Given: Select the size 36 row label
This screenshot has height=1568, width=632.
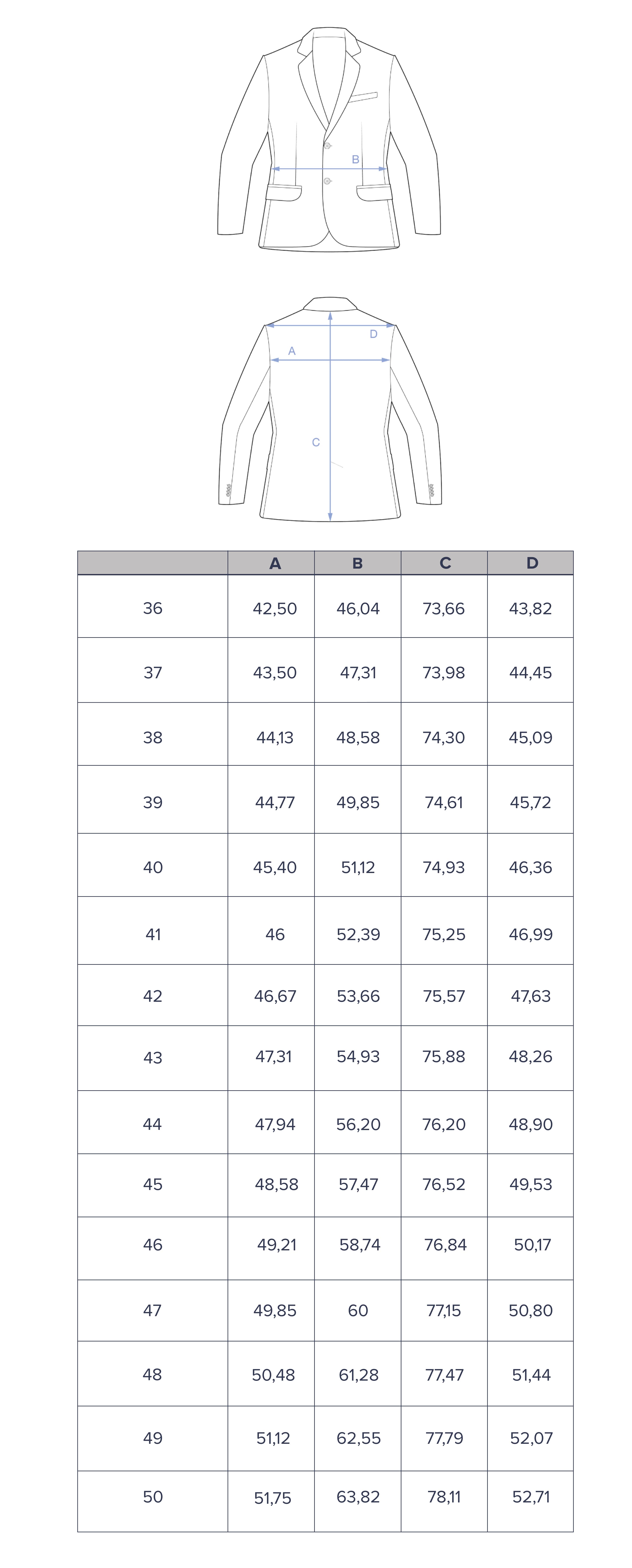Looking at the screenshot, I should (x=153, y=608).
